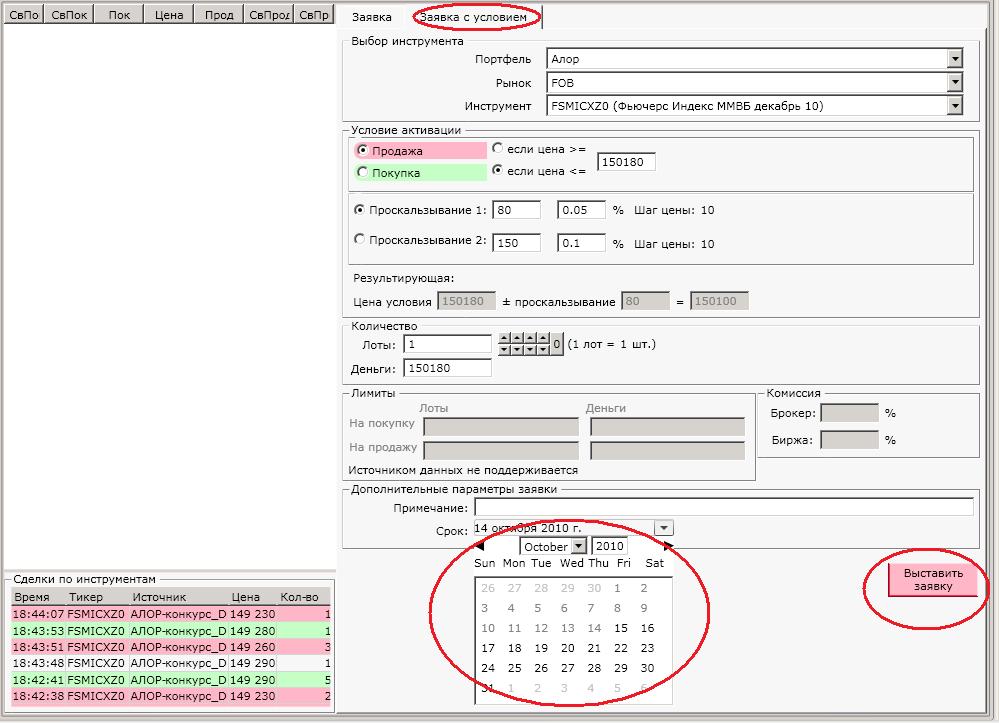Viewport: 999px width, 723px height.
Task: Select October 20 in the calendar
Action: 567,648
